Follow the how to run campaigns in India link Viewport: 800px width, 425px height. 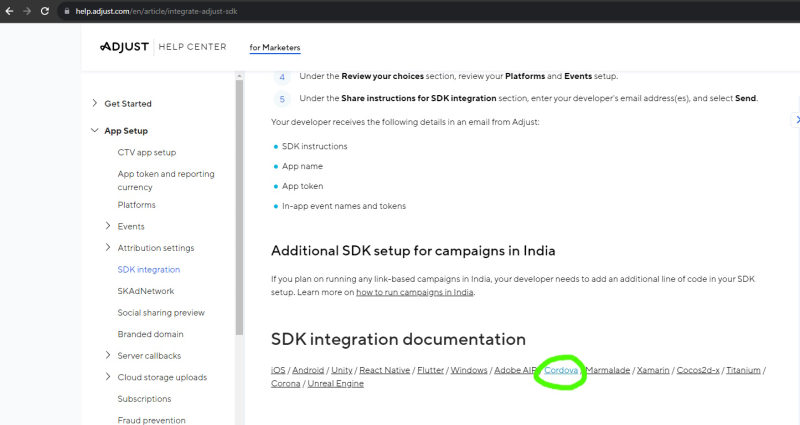(414, 292)
